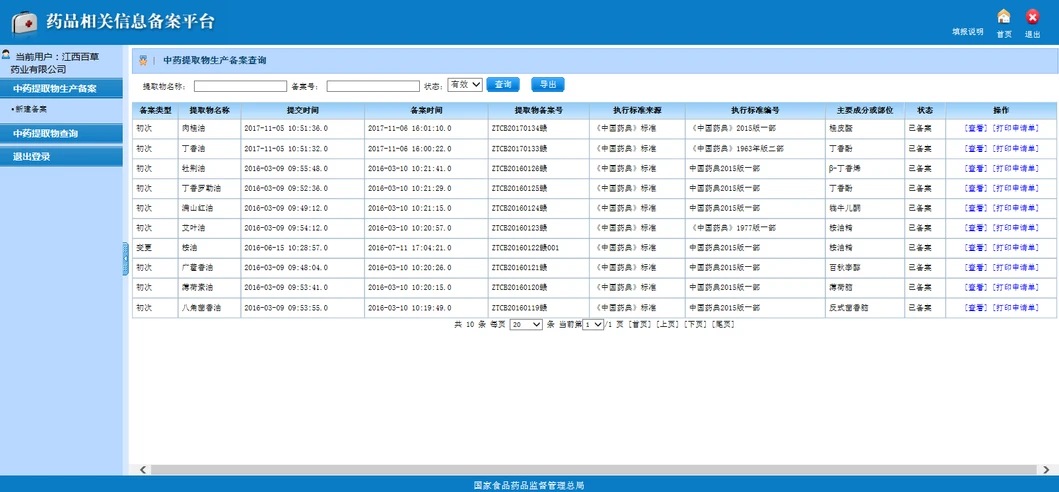This screenshot has width=1059, height=492.
Task: Select 新建备案 in the sidebar
Action: coord(31,108)
